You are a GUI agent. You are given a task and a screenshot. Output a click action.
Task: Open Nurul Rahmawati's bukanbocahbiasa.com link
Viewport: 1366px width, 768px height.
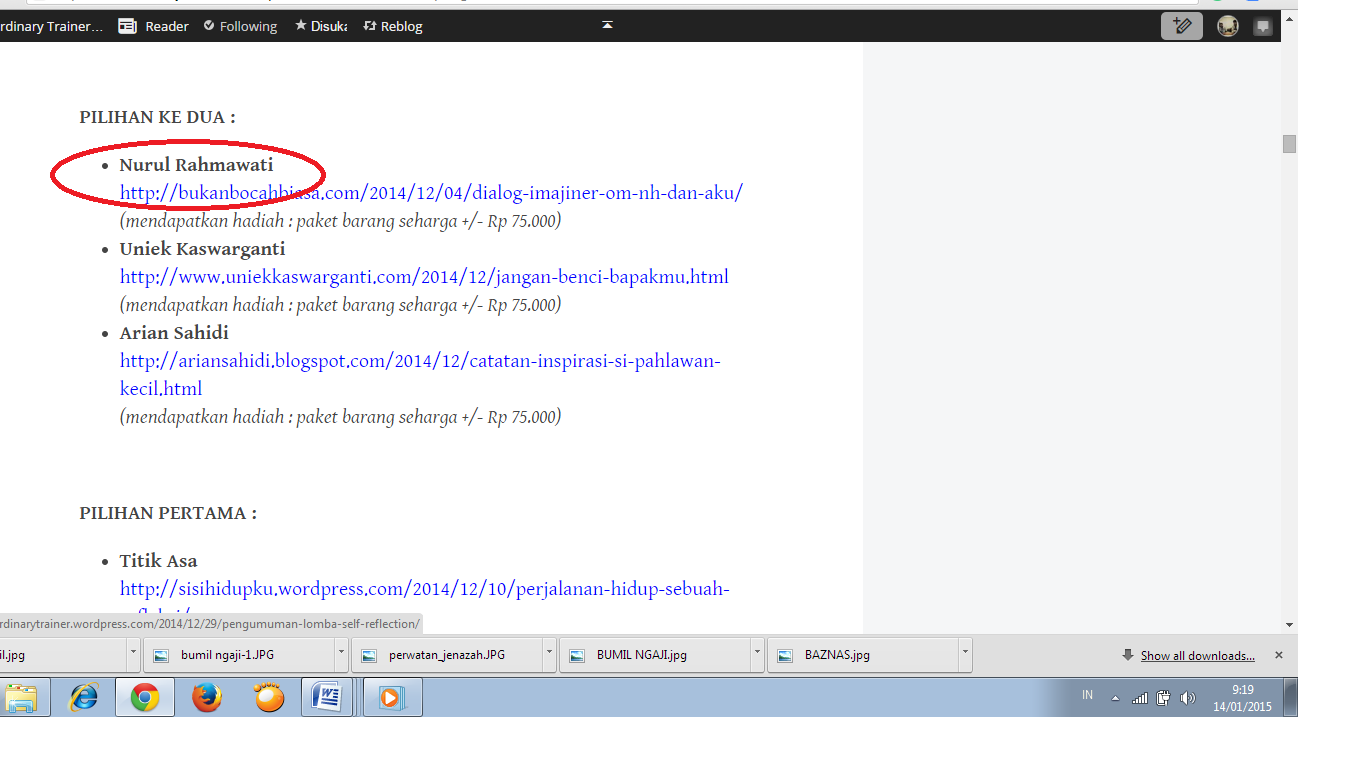click(x=431, y=192)
